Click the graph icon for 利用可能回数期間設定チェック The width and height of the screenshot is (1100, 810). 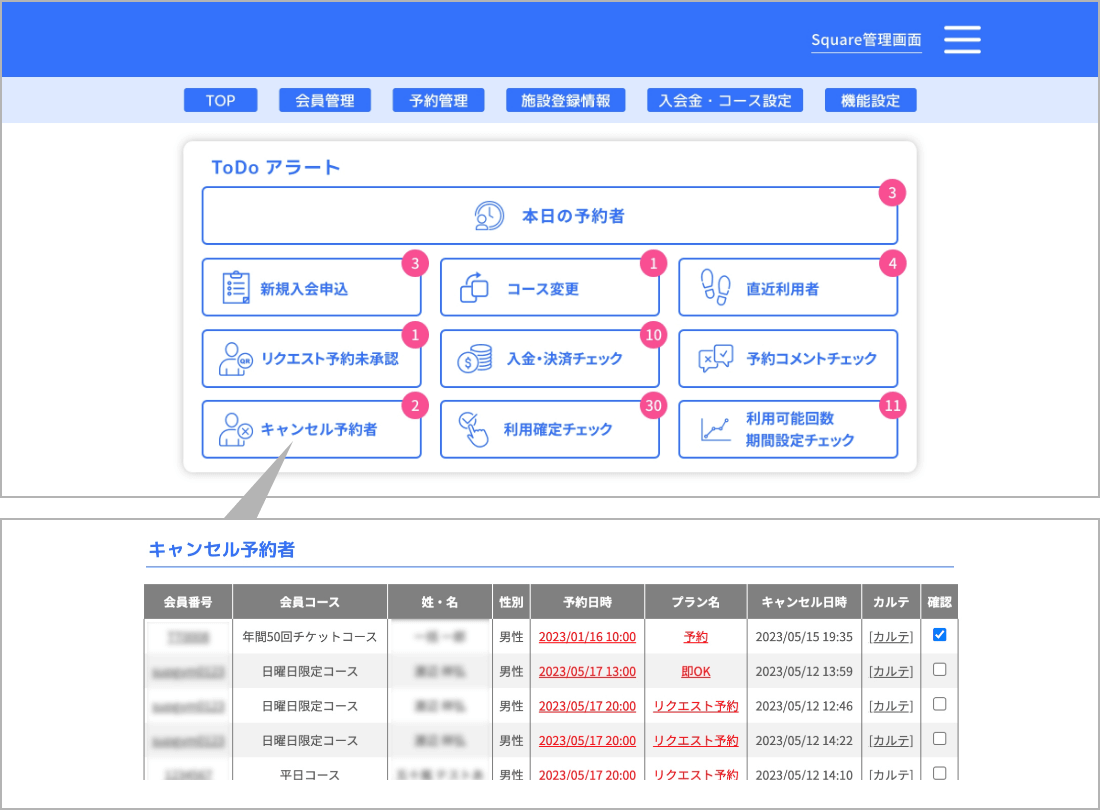tap(715, 429)
